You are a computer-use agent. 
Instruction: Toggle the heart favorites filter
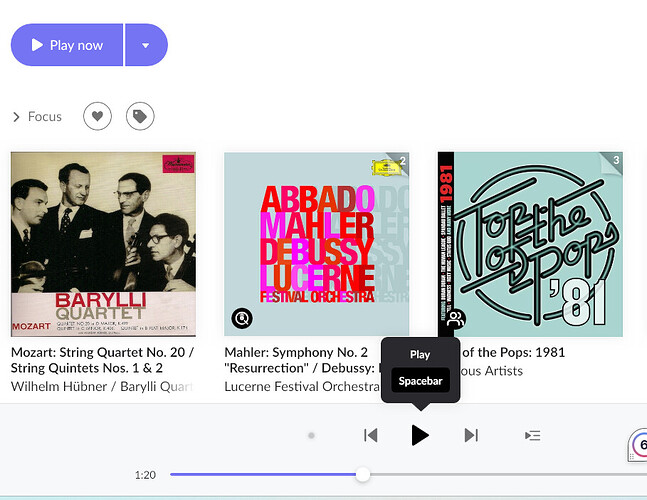click(97, 116)
